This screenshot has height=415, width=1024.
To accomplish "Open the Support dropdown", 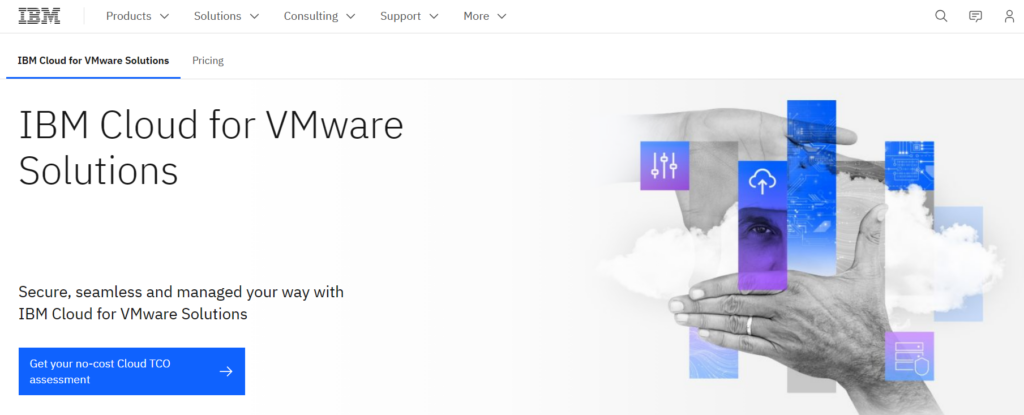I will (x=409, y=16).
